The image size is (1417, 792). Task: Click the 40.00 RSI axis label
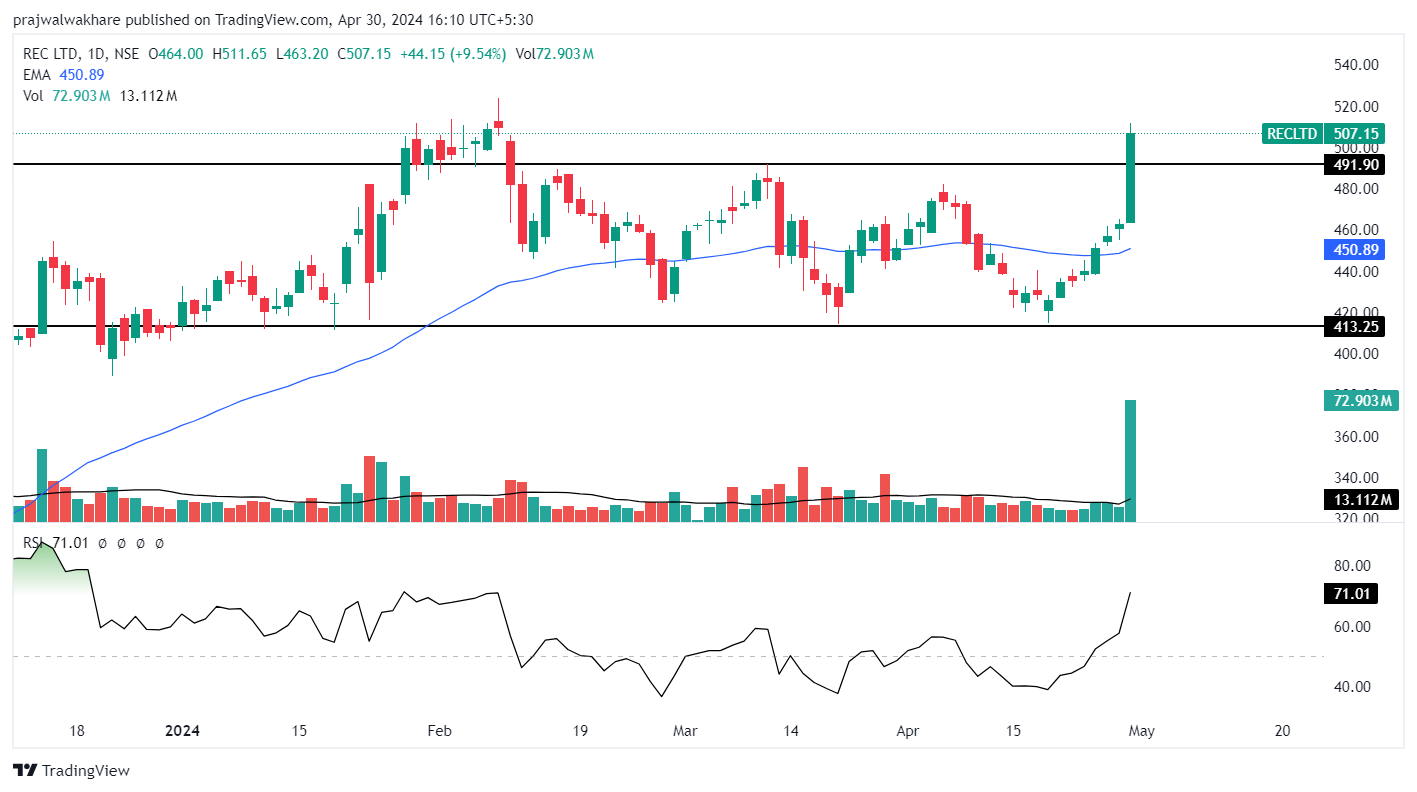tap(1352, 687)
